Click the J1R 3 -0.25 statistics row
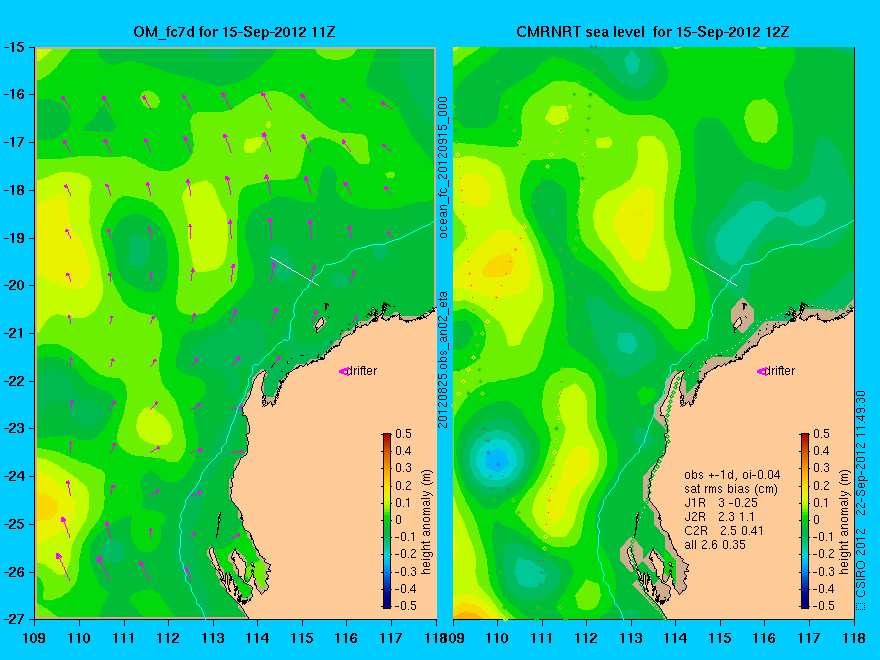Image resolution: width=880 pixels, height=660 pixels. pyautogui.click(x=721, y=502)
